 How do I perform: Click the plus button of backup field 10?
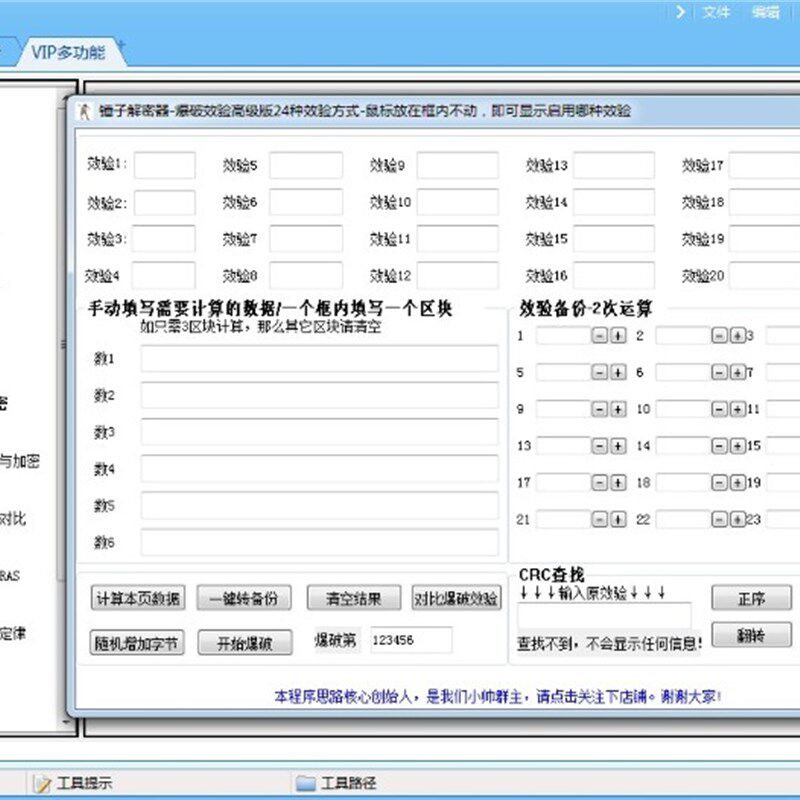(738, 409)
